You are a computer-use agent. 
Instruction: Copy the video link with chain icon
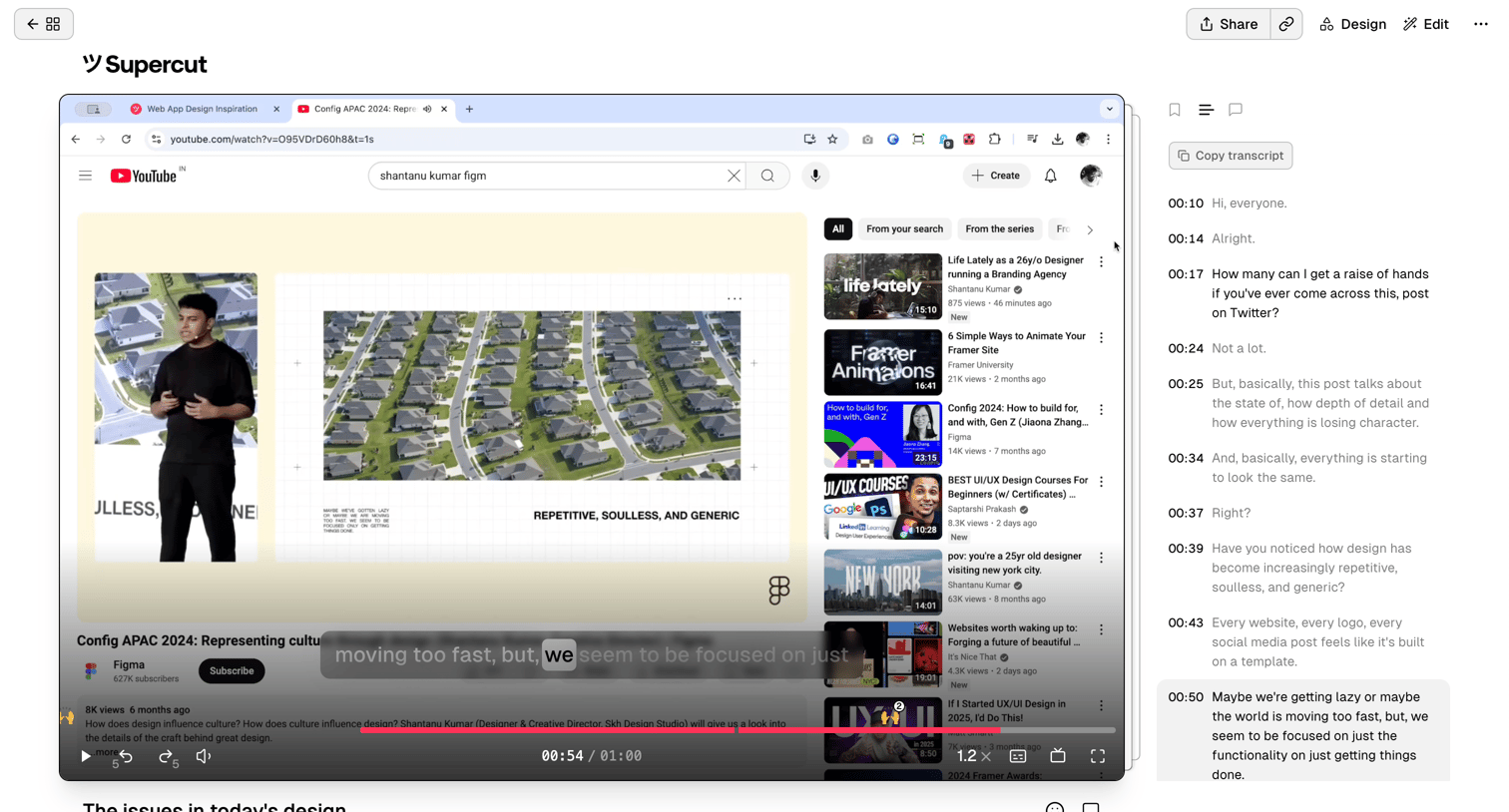1286,24
